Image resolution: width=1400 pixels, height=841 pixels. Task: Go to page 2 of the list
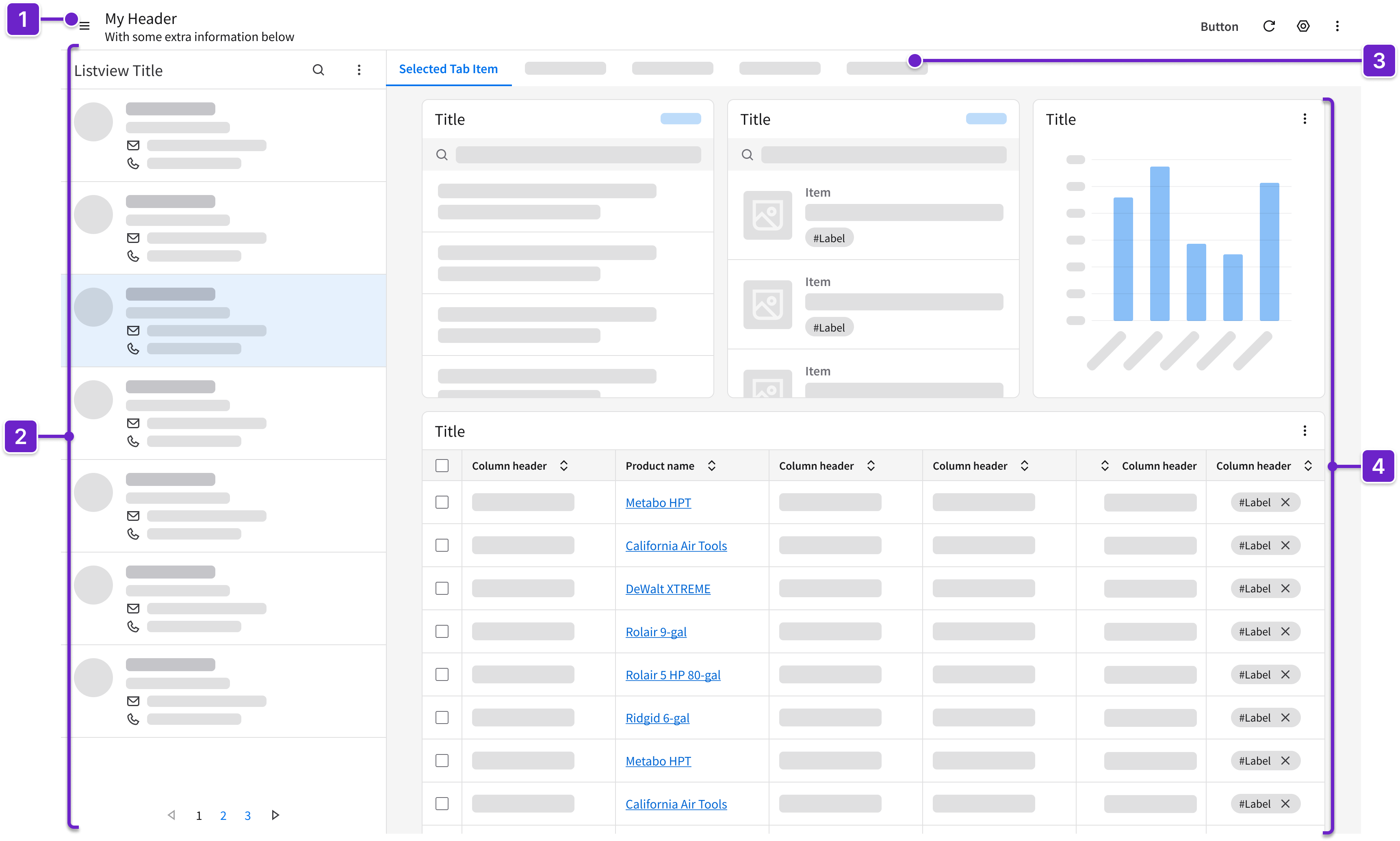pyautogui.click(x=223, y=815)
